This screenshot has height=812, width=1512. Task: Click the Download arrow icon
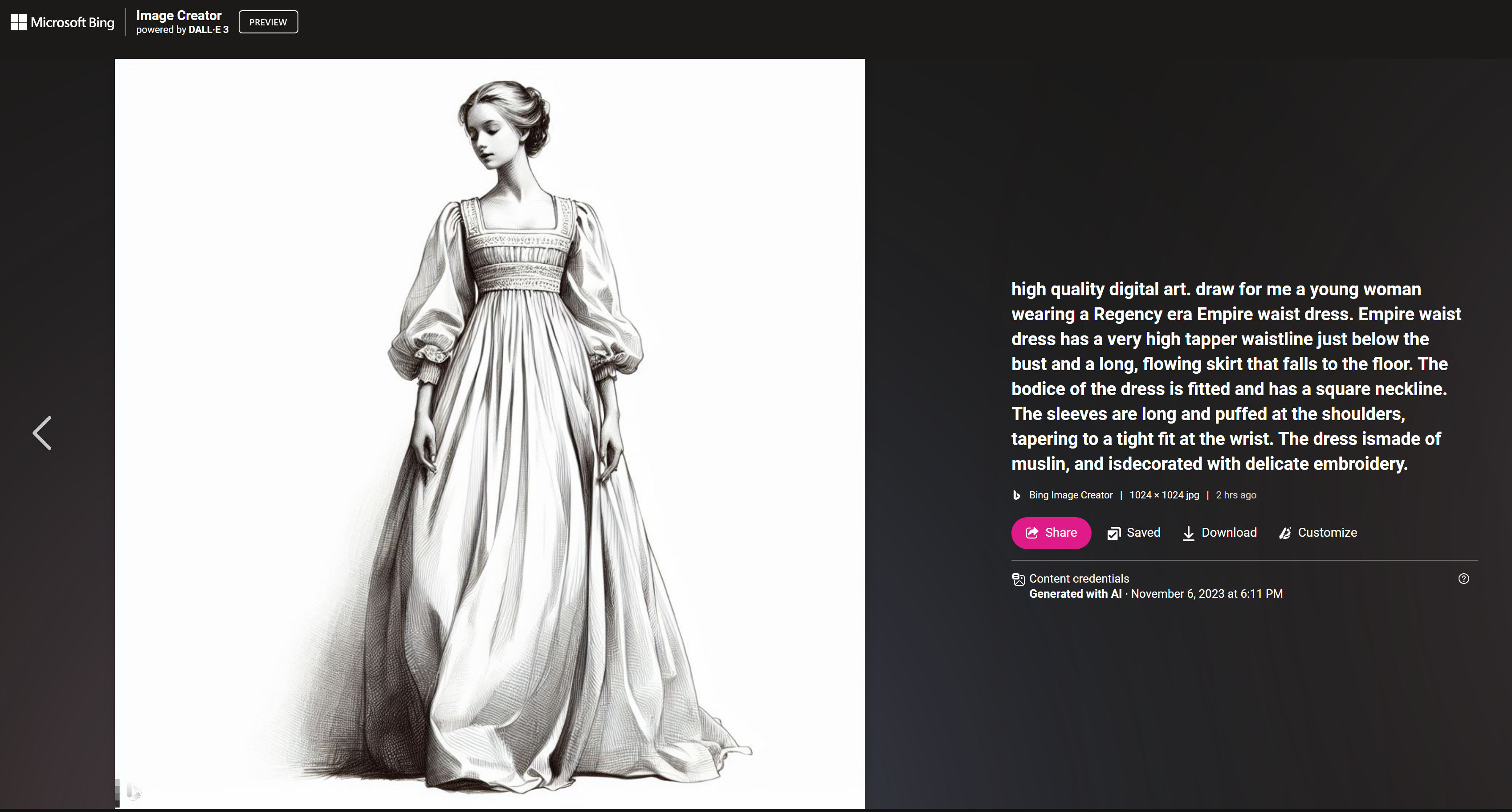click(x=1188, y=533)
